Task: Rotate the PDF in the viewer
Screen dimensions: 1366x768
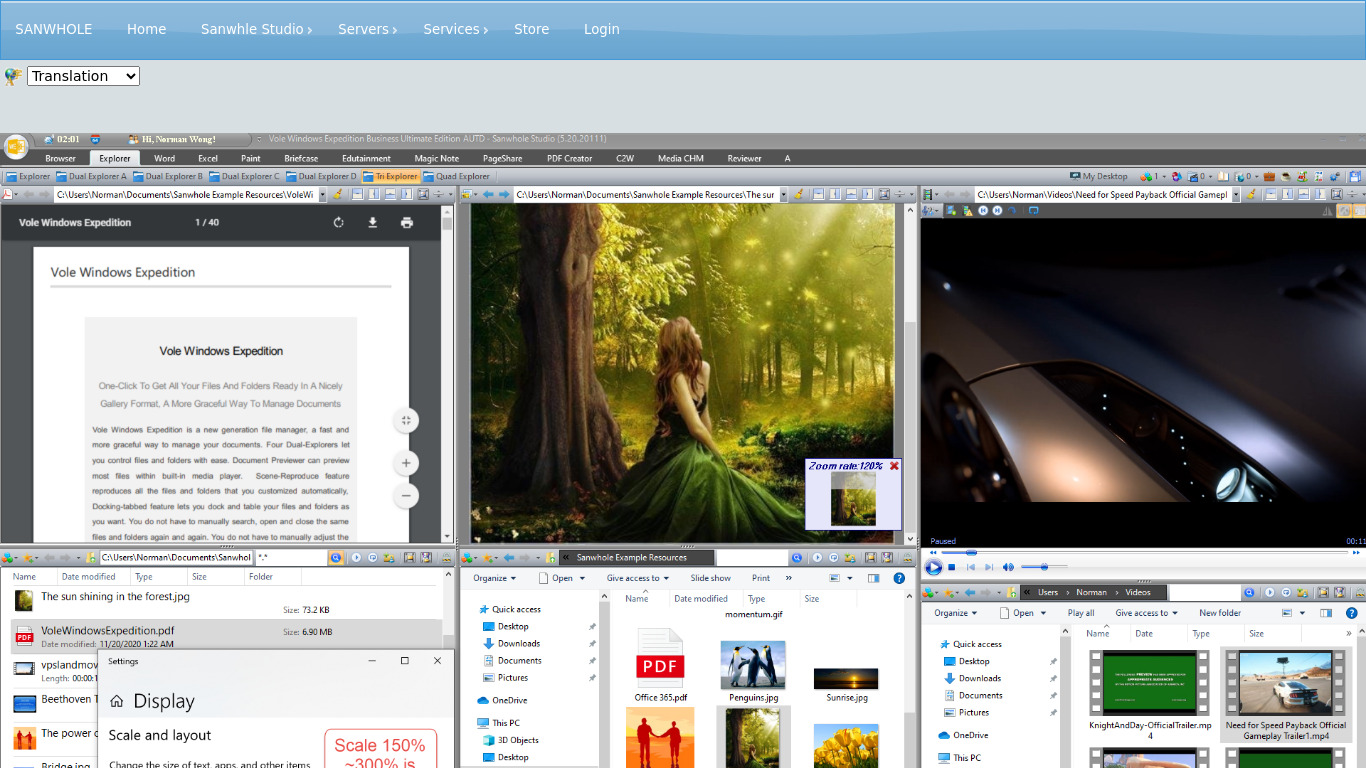Action: pyautogui.click(x=339, y=223)
